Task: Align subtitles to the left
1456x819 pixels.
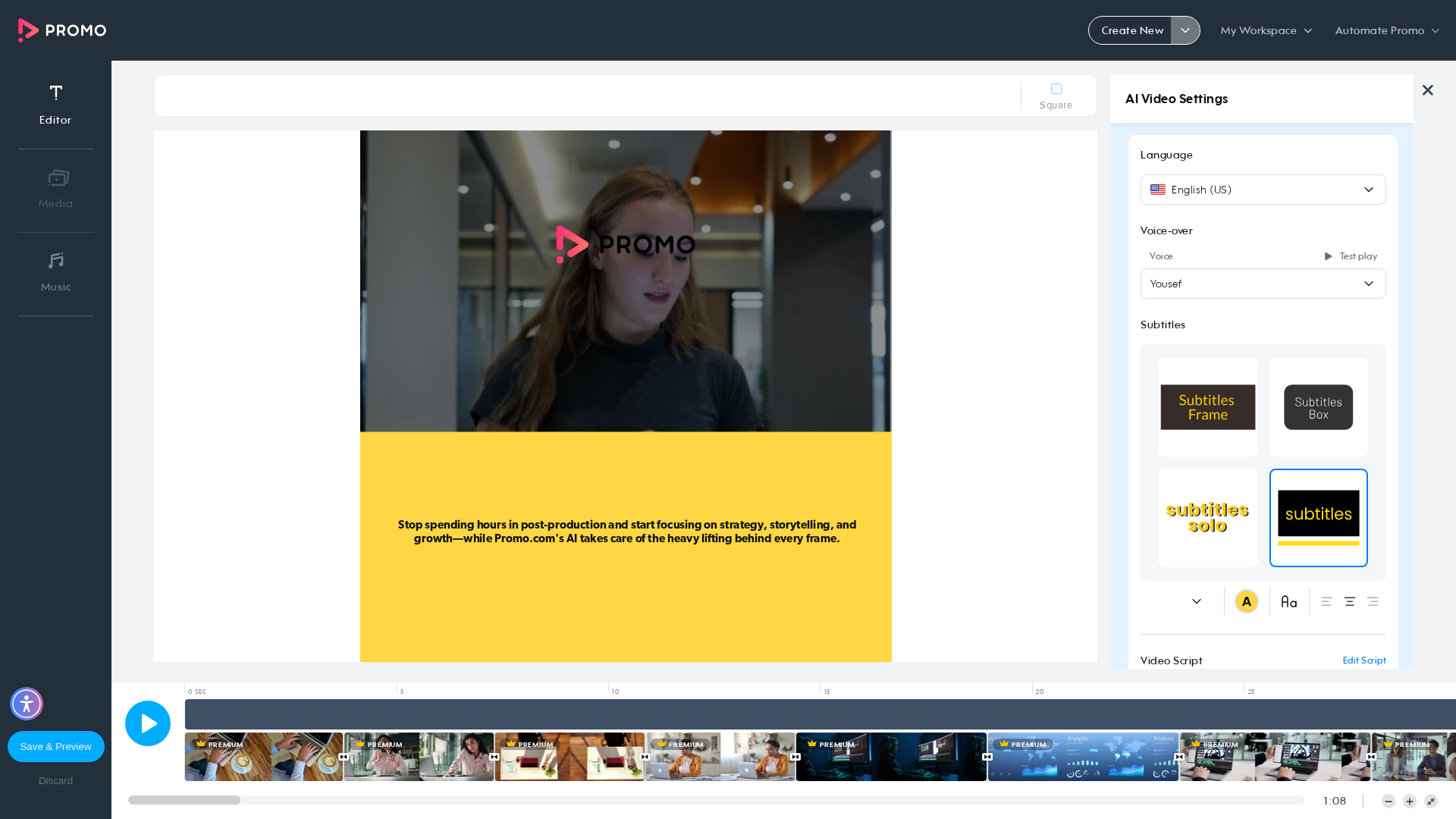Action: [x=1326, y=601]
